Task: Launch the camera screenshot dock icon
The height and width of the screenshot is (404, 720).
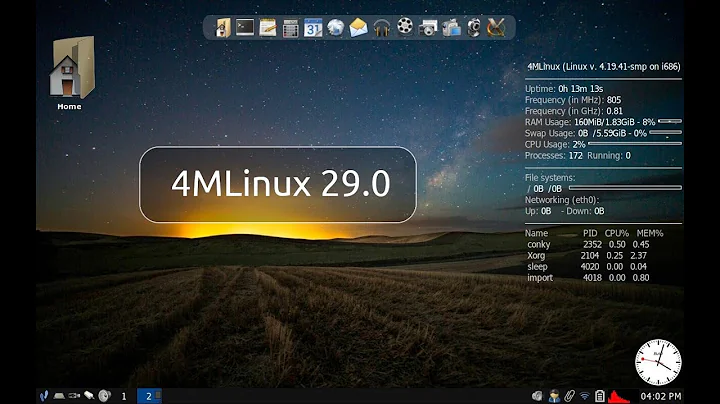Action: [x=428, y=28]
